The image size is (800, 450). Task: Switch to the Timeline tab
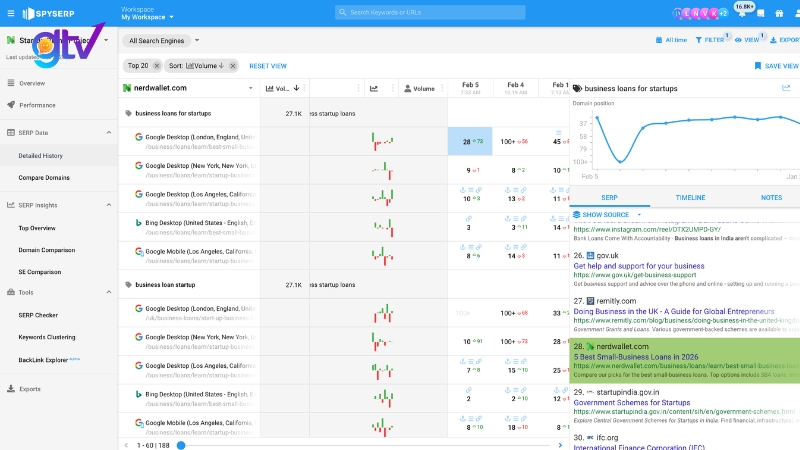(x=690, y=198)
